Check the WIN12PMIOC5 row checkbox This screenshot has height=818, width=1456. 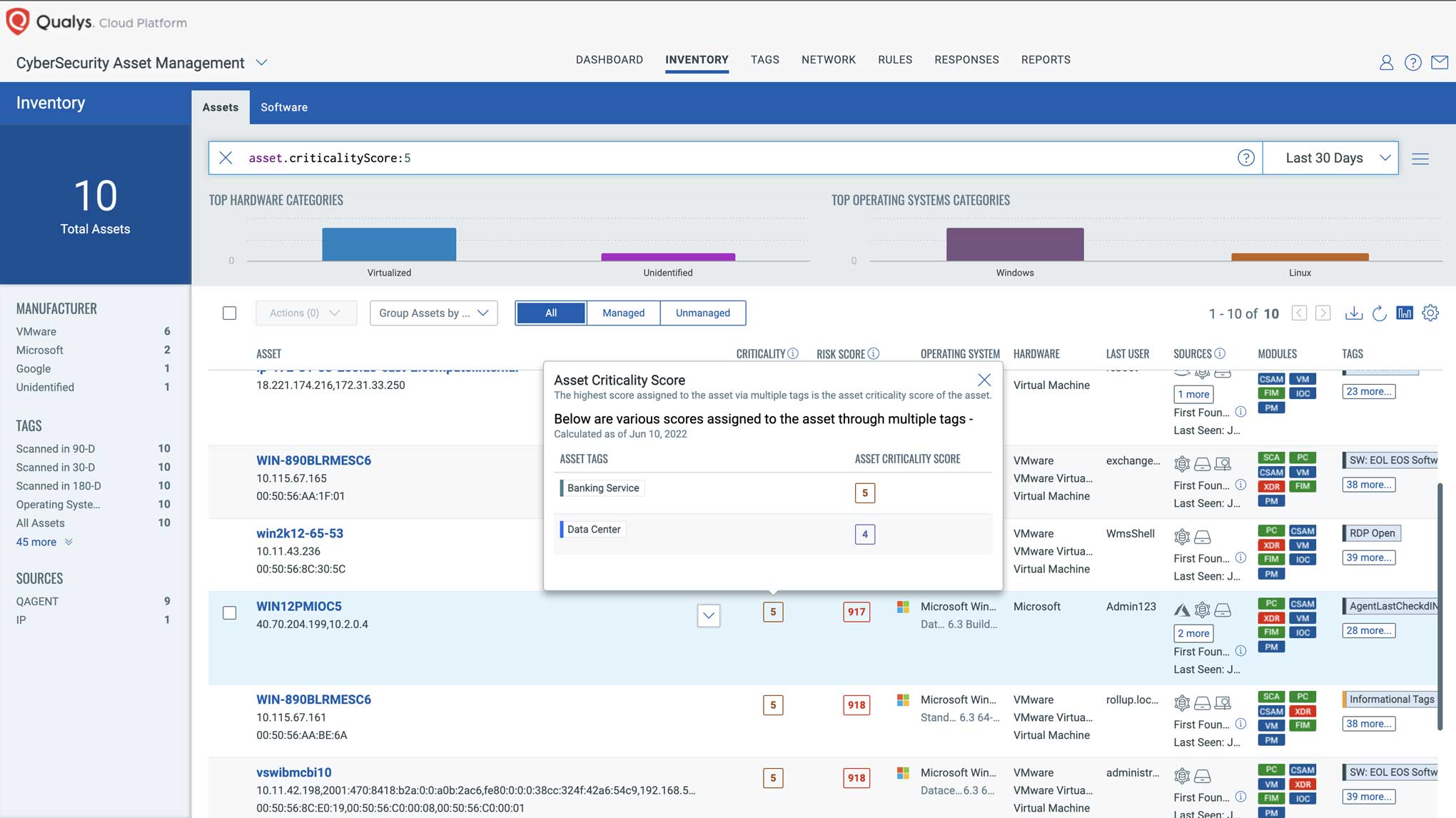[x=229, y=612]
